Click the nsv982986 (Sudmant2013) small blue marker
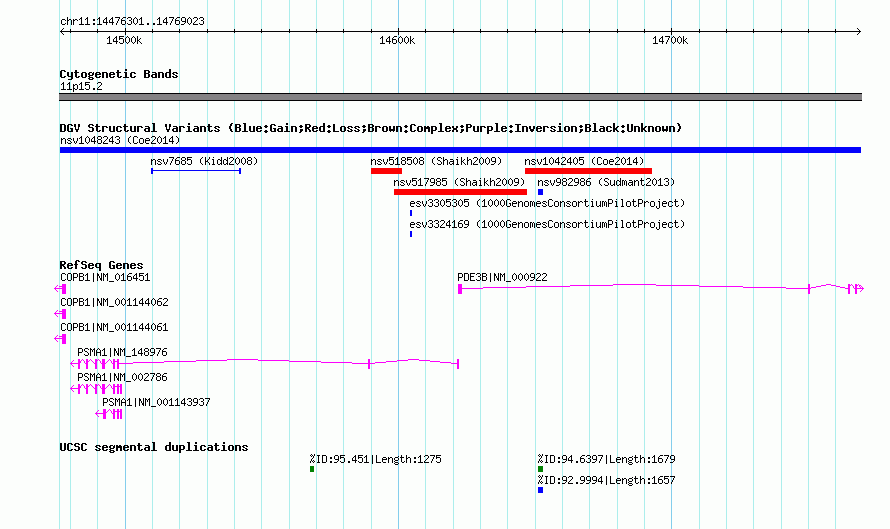Image resolution: width=890 pixels, height=529 pixels. click(x=540, y=192)
